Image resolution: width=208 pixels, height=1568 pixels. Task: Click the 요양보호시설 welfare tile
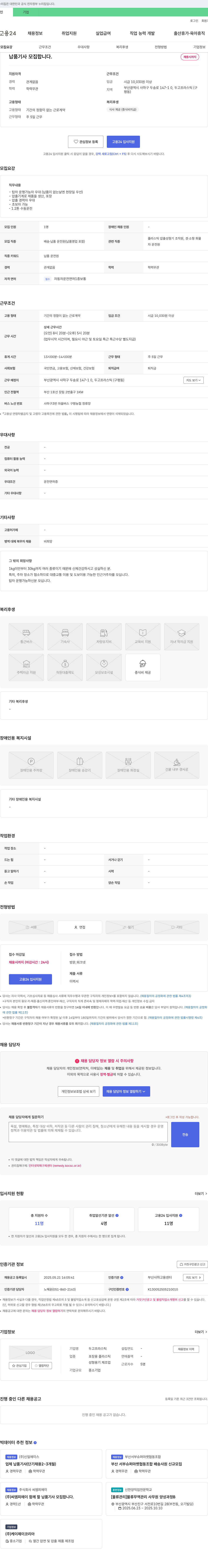[104, 667]
